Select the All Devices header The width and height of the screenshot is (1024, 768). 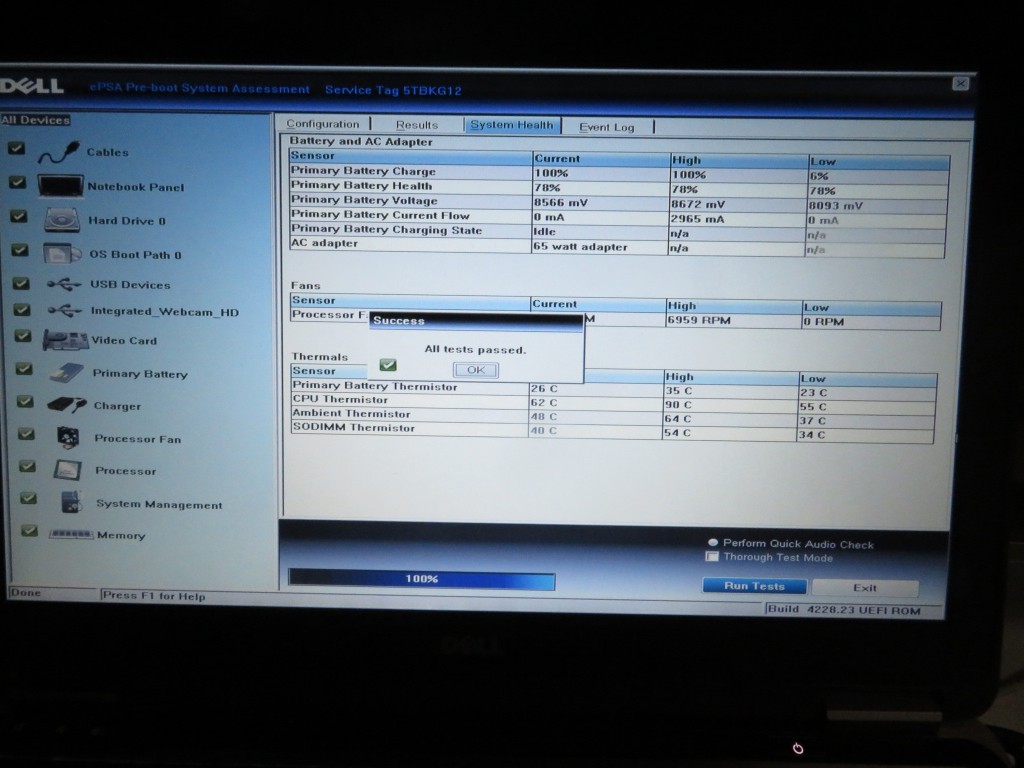pos(35,120)
